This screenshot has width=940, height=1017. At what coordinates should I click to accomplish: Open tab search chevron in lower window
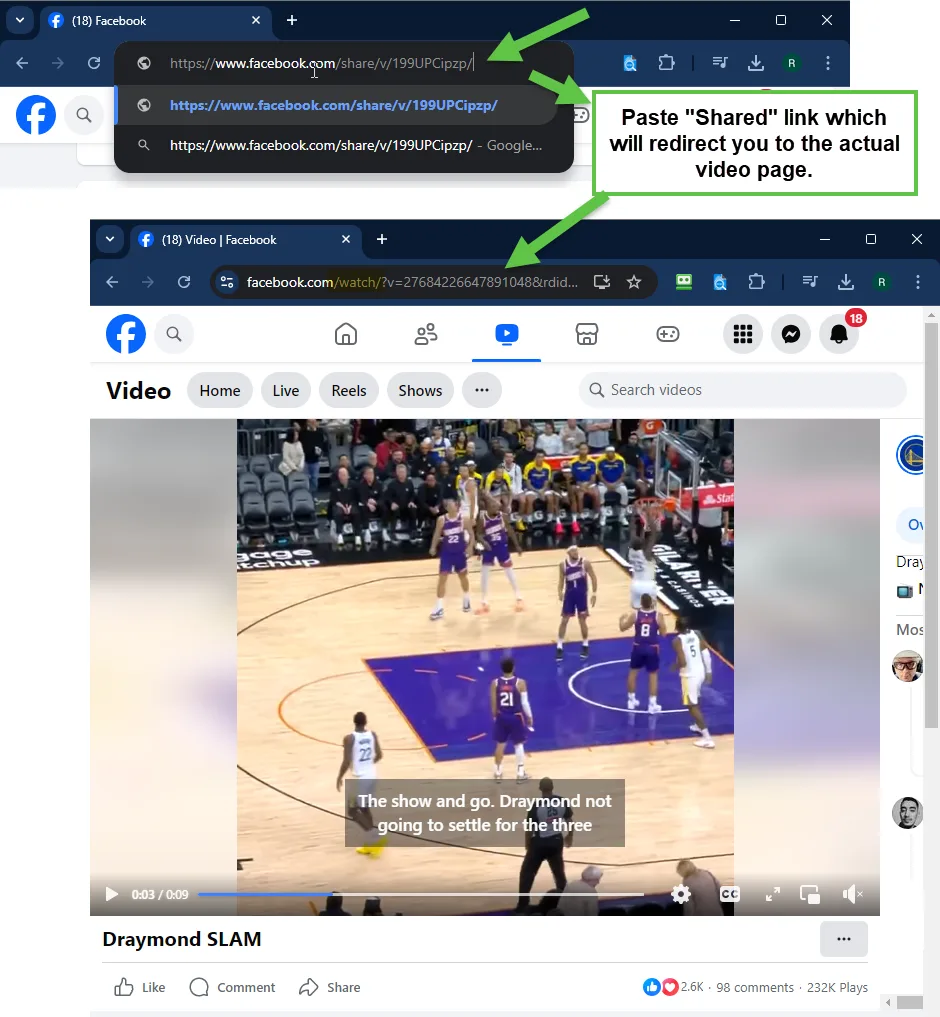[110, 239]
